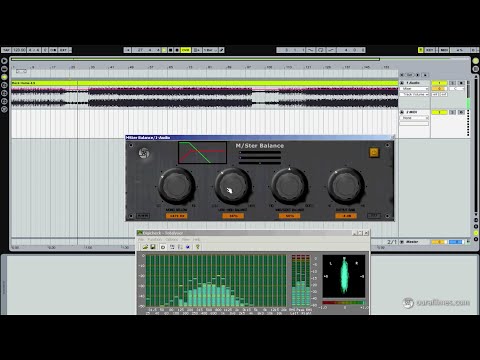Toggle the Punch-Out switch
Viewport: 480px width, 360px height.
click(331, 50)
